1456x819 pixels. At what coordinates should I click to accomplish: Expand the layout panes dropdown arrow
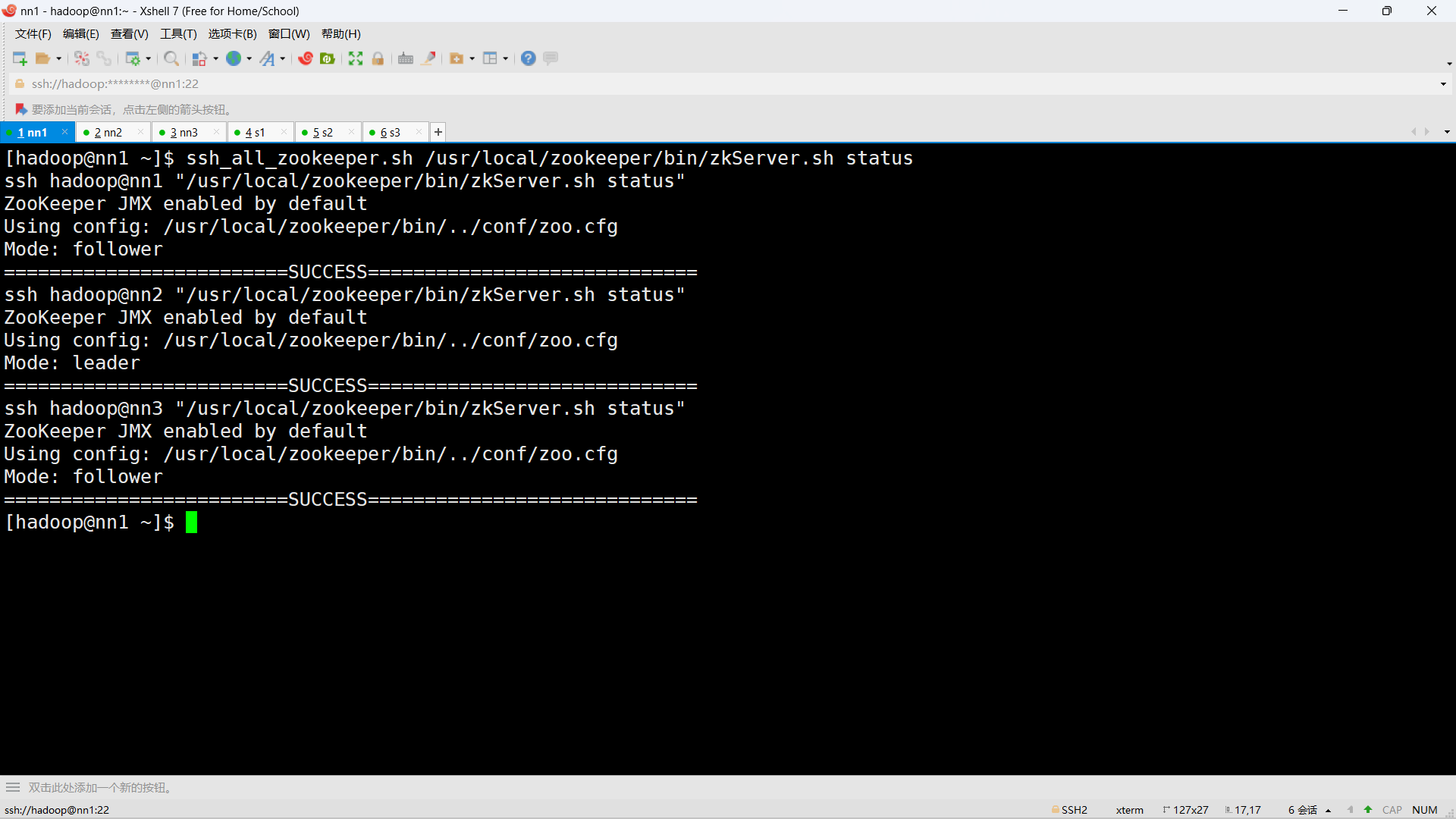tap(505, 58)
